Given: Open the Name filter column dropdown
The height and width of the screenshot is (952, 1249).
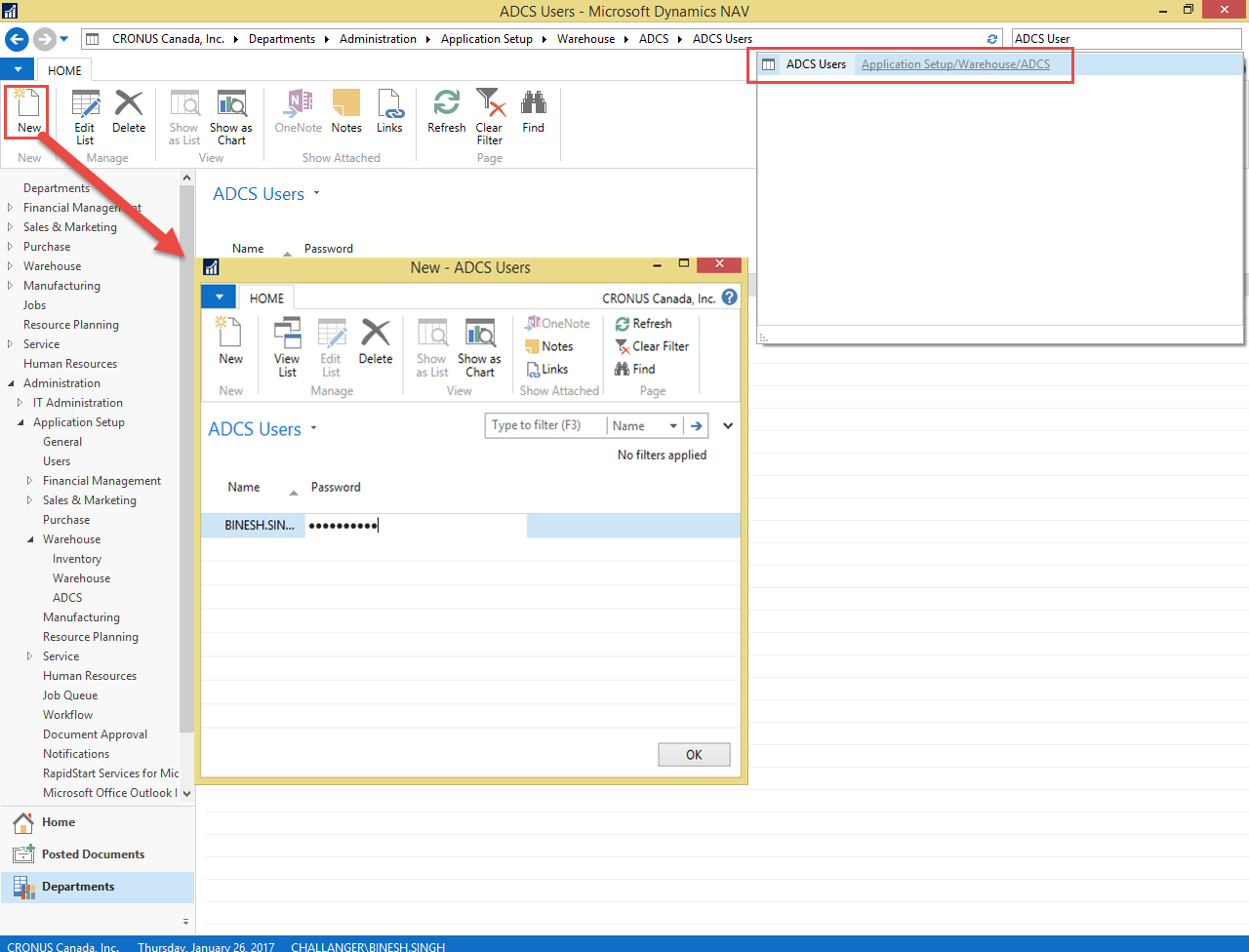Looking at the screenshot, I should pos(673,426).
